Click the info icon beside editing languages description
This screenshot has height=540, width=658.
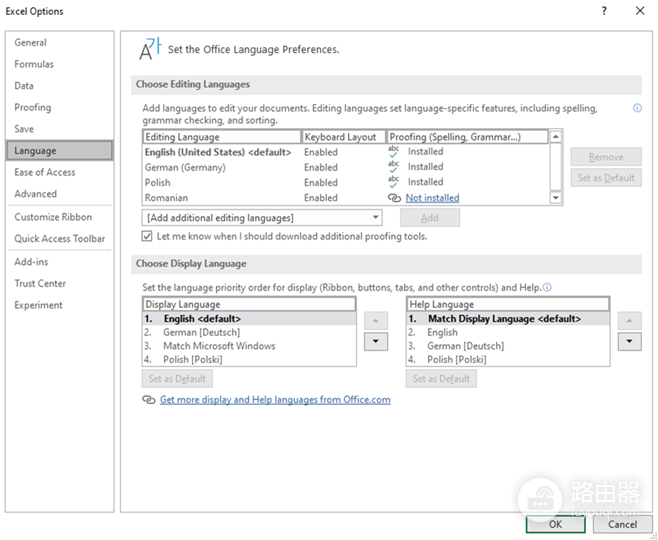[637, 108]
